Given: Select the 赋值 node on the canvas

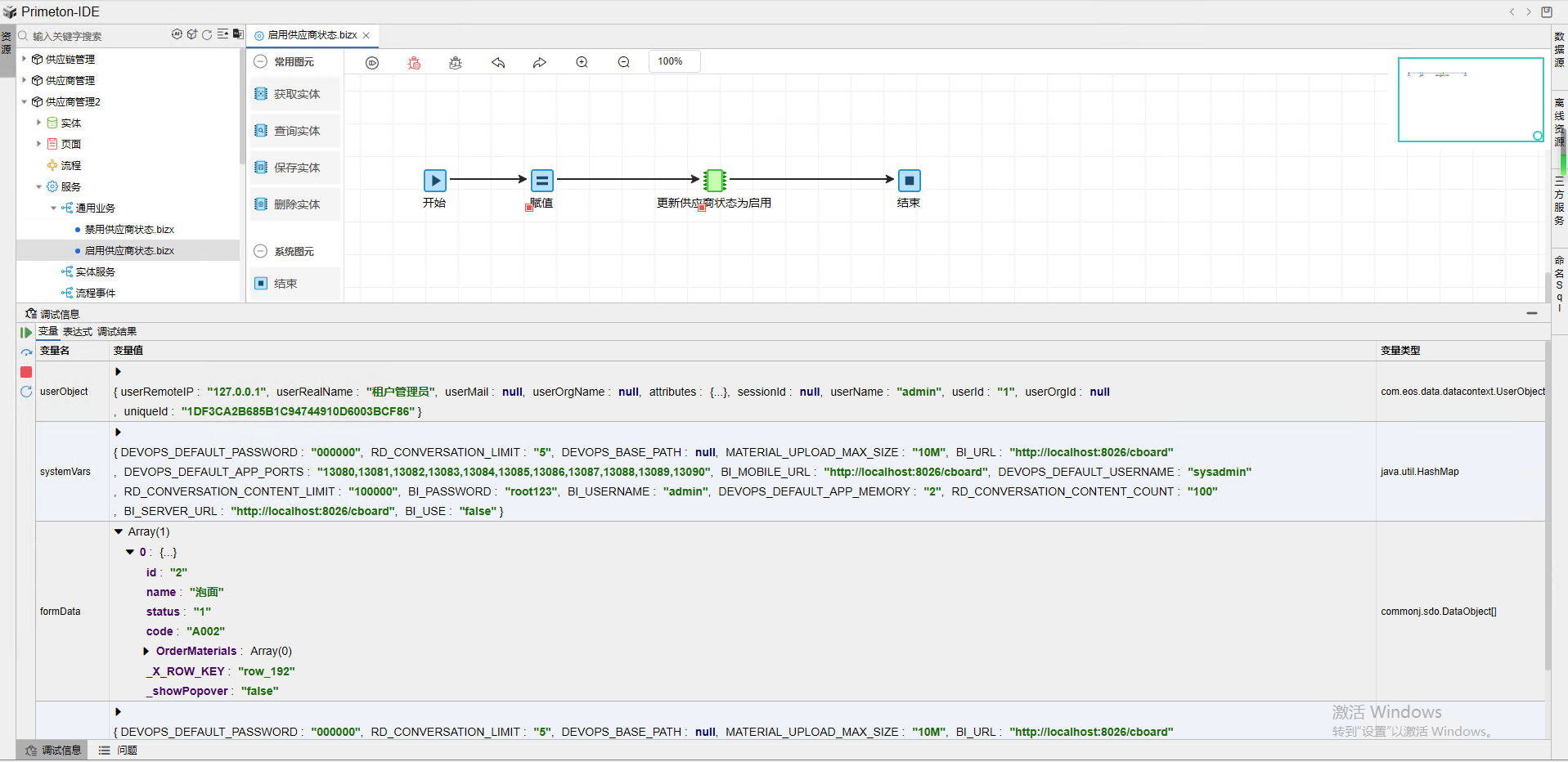Looking at the screenshot, I should click(x=541, y=181).
